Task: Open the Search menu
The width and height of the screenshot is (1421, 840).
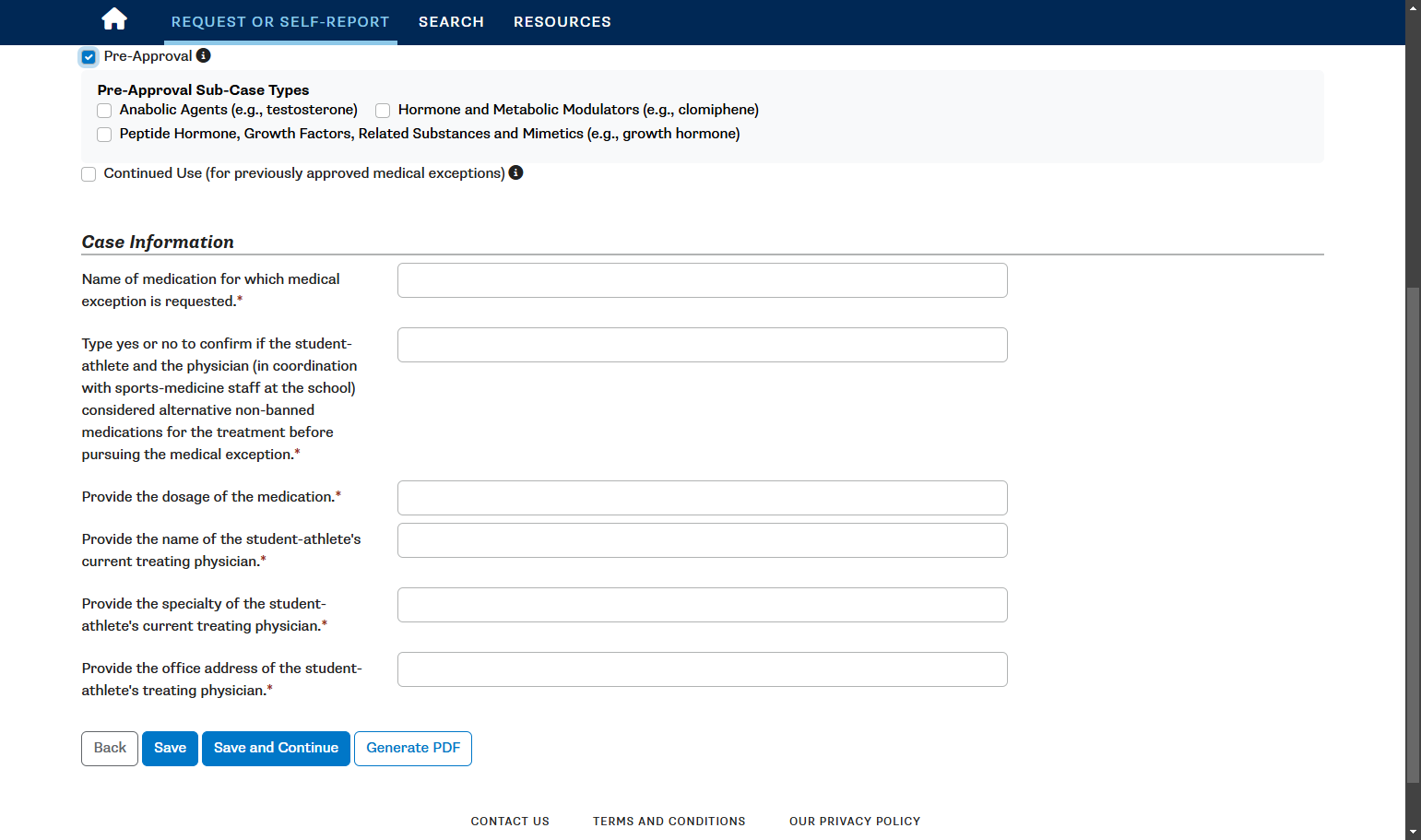Action: [451, 22]
